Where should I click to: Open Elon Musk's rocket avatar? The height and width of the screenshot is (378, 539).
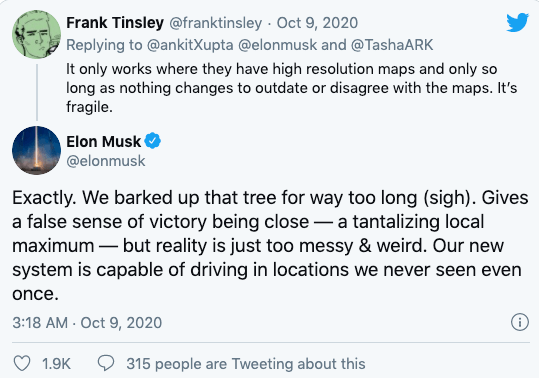[36, 151]
